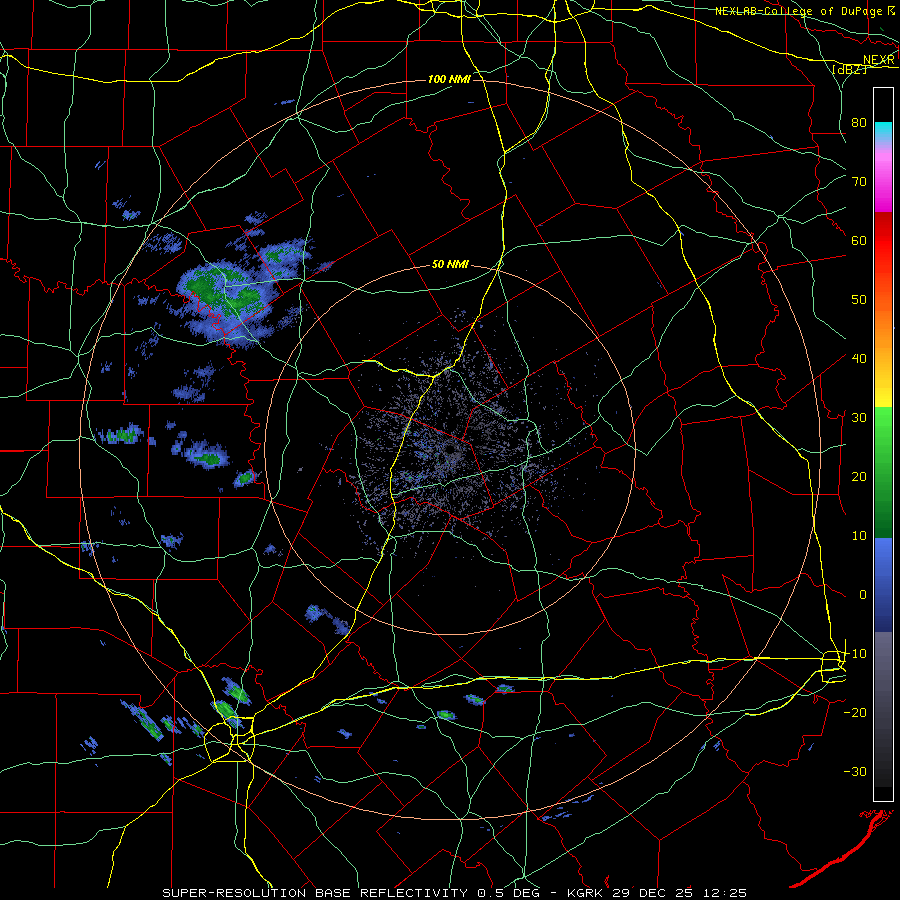Click the -30 value on the dBZ scale
The image size is (900, 900).
click(855, 771)
